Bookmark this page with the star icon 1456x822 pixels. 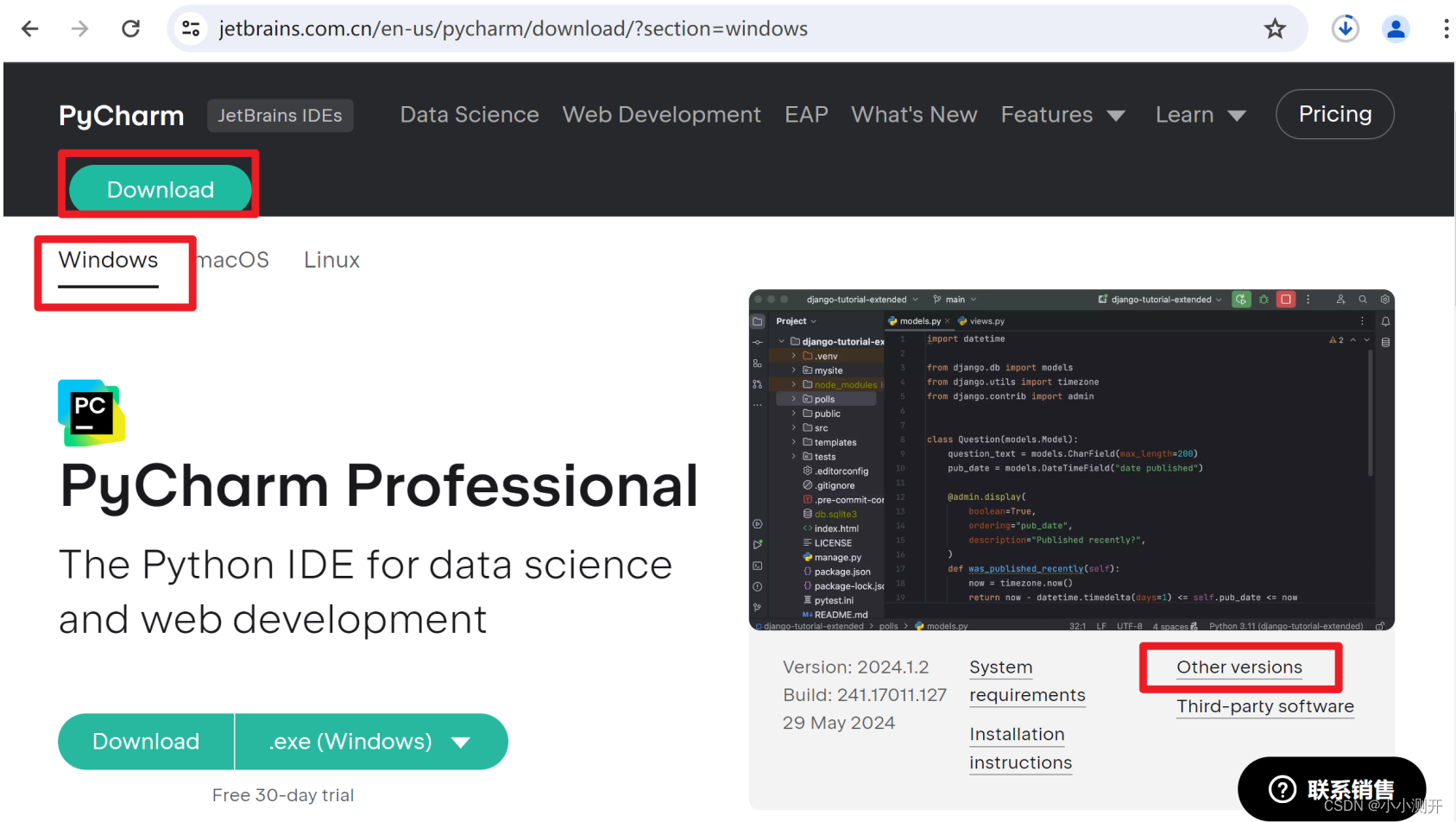(x=1275, y=28)
